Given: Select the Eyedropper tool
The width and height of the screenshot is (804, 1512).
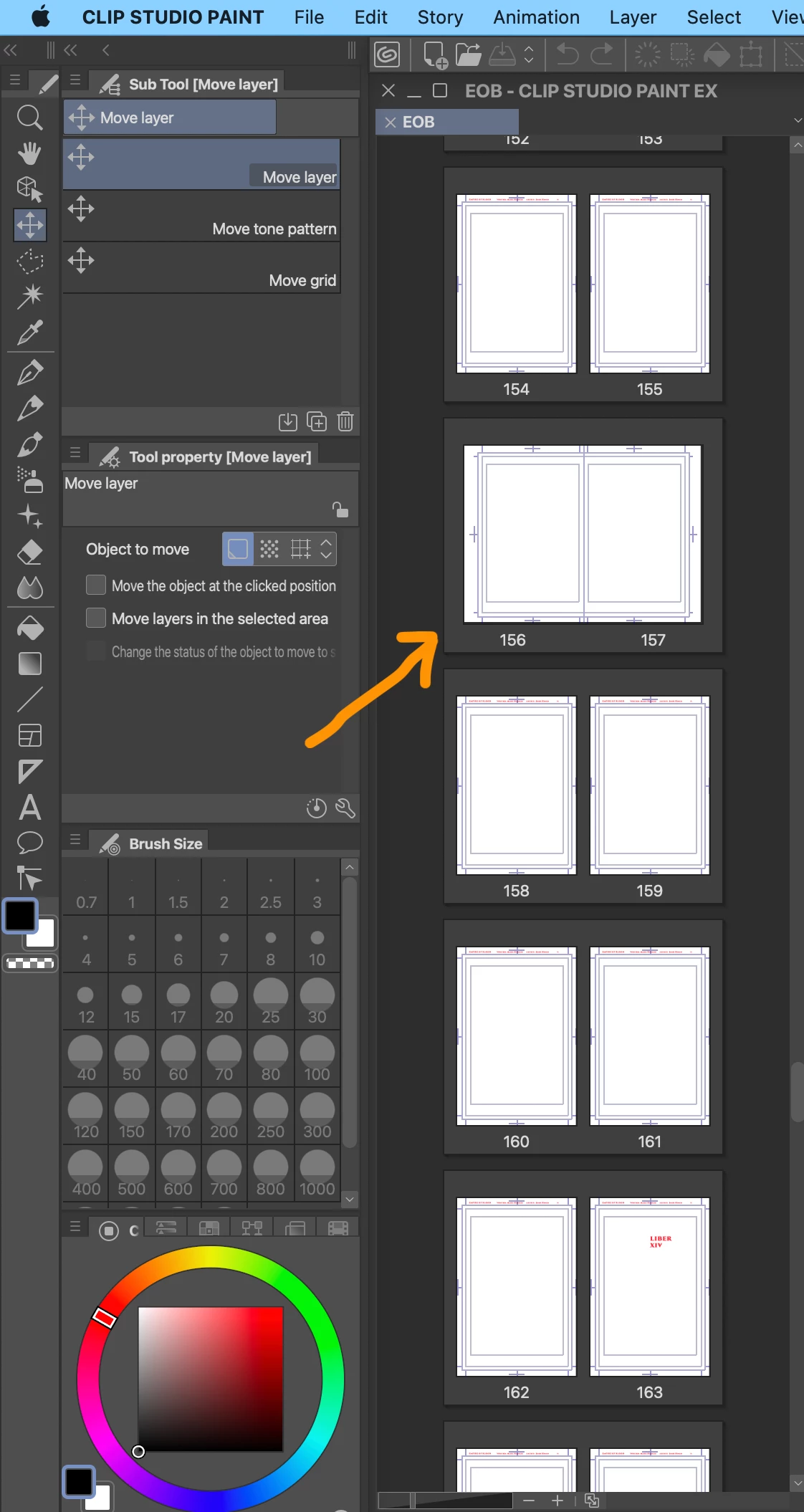Looking at the screenshot, I should click(x=29, y=332).
